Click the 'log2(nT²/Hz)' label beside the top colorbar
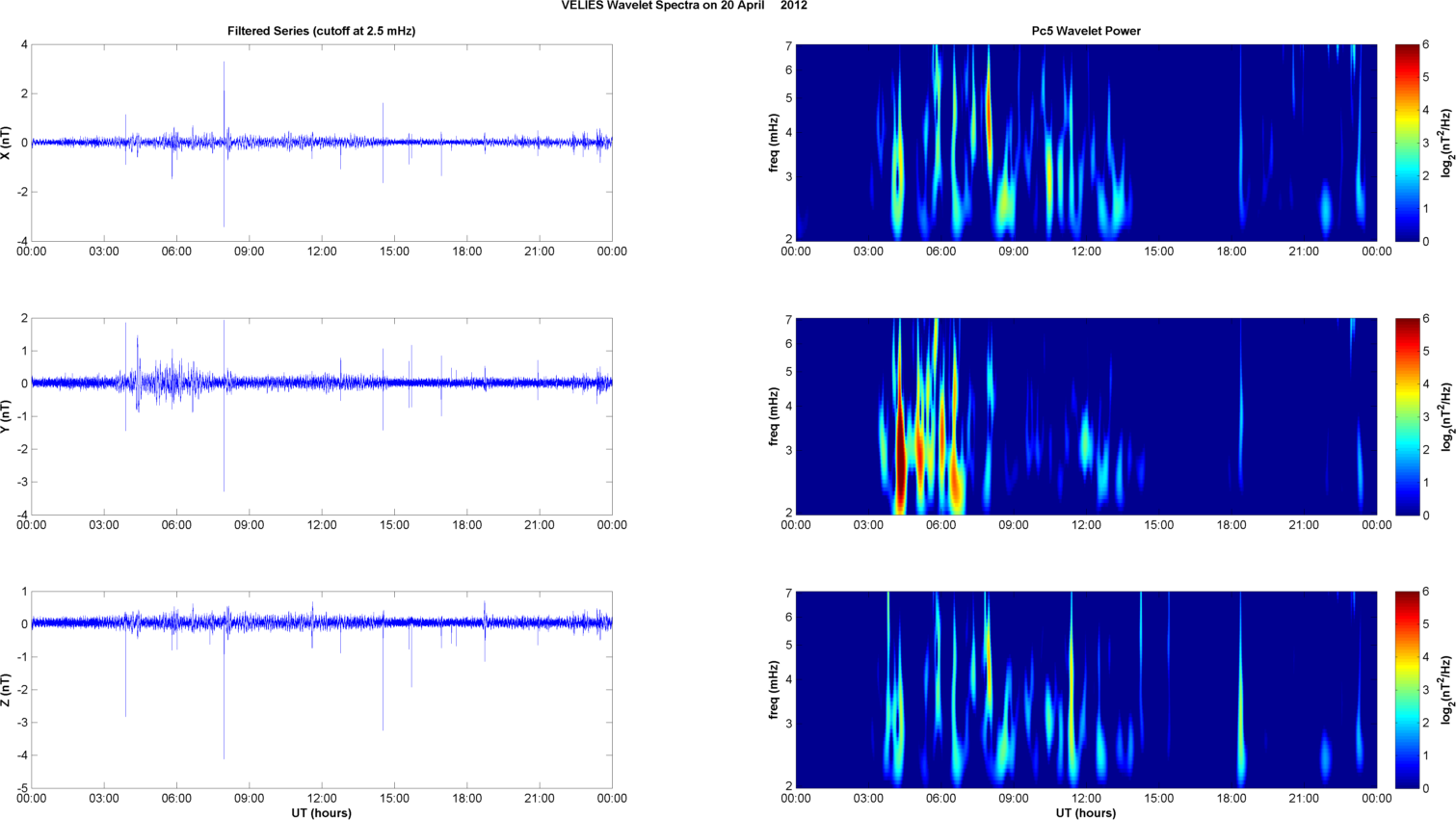1456x820 pixels. click(1446, 143)
